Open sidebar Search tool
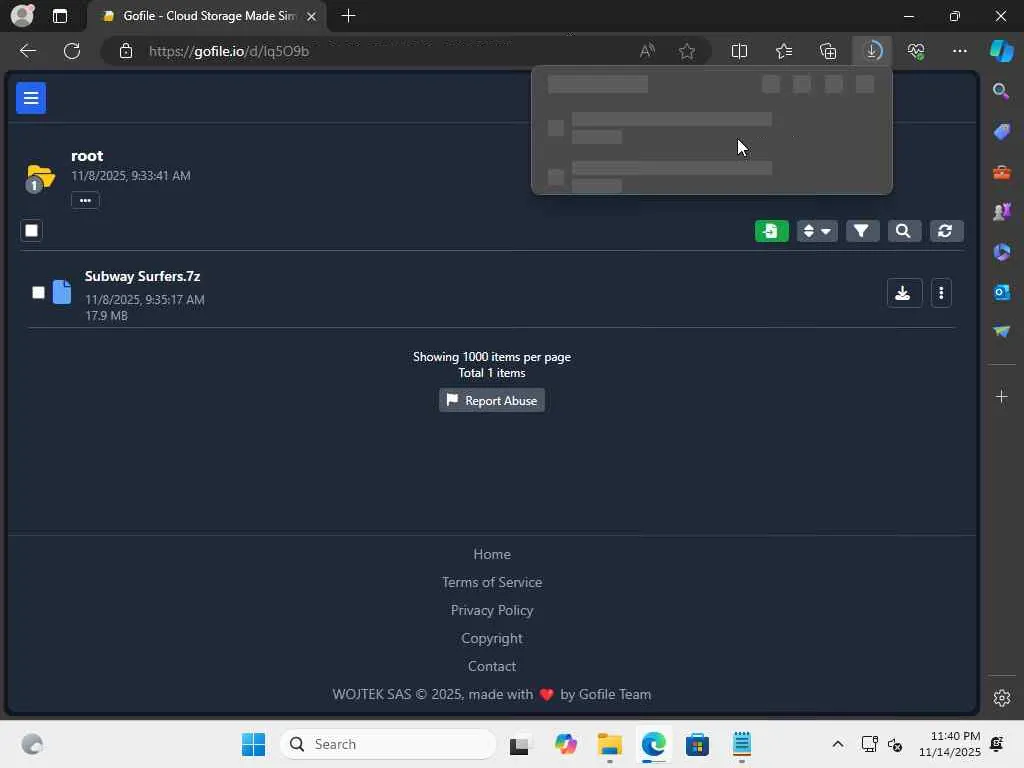 coord(1001,91)
